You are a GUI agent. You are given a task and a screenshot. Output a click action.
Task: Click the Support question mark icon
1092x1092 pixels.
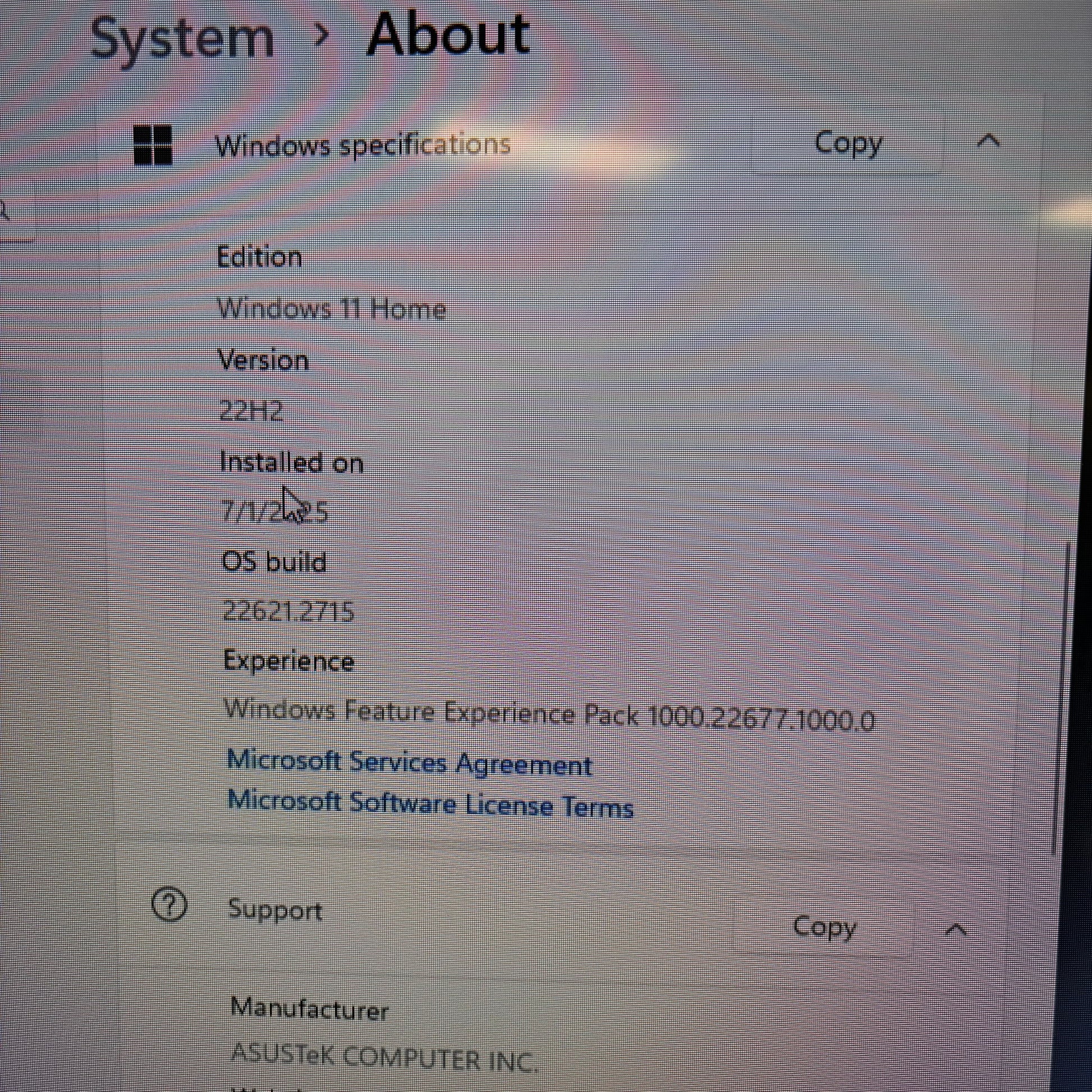pyautogui.click(x=169, y=904)
